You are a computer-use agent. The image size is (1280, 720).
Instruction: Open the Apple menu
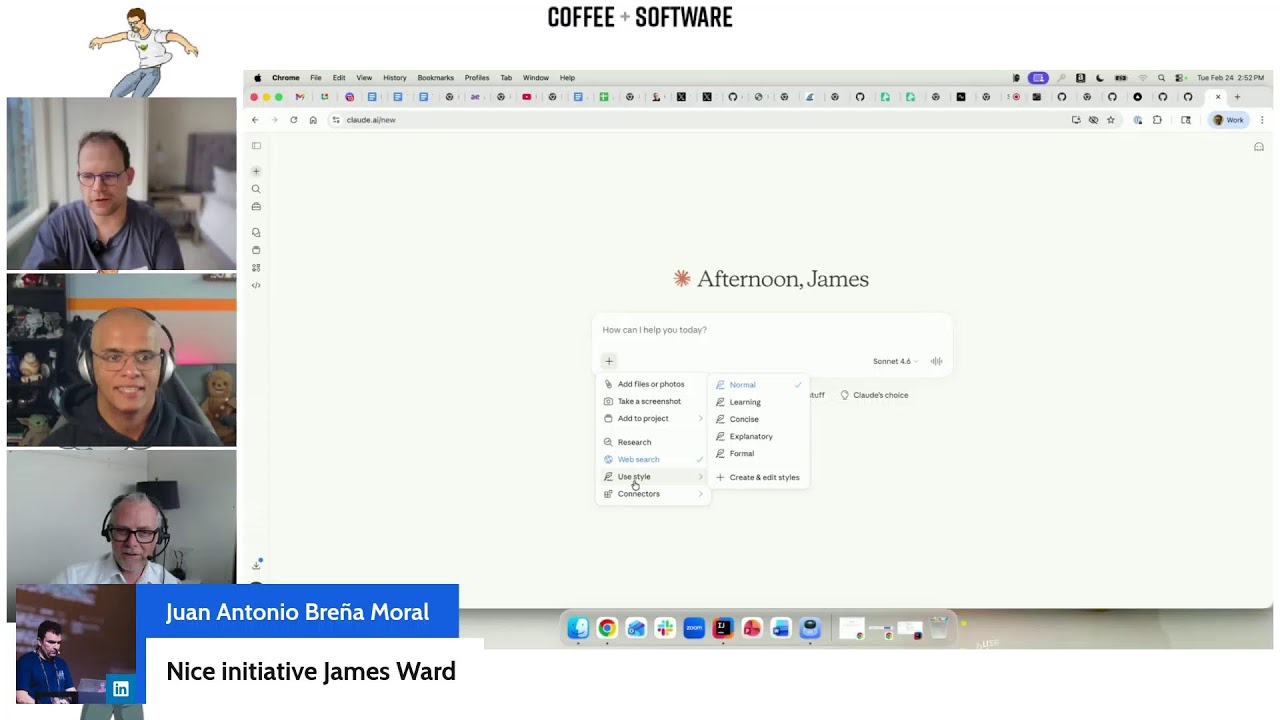coord(257,77)
